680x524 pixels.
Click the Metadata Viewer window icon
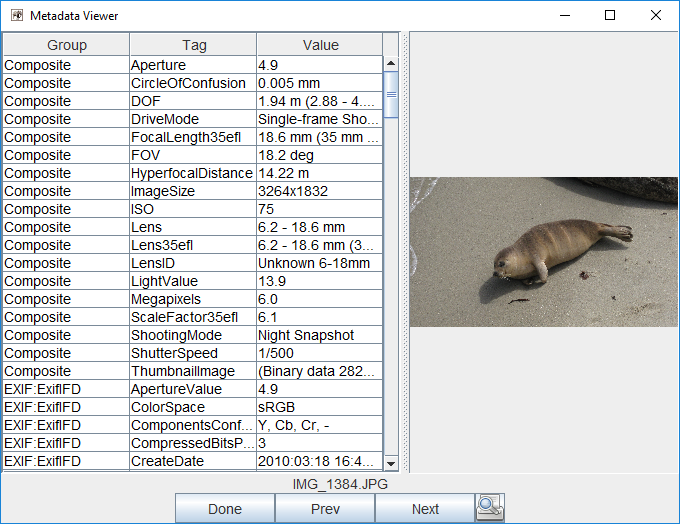(15, 16)
